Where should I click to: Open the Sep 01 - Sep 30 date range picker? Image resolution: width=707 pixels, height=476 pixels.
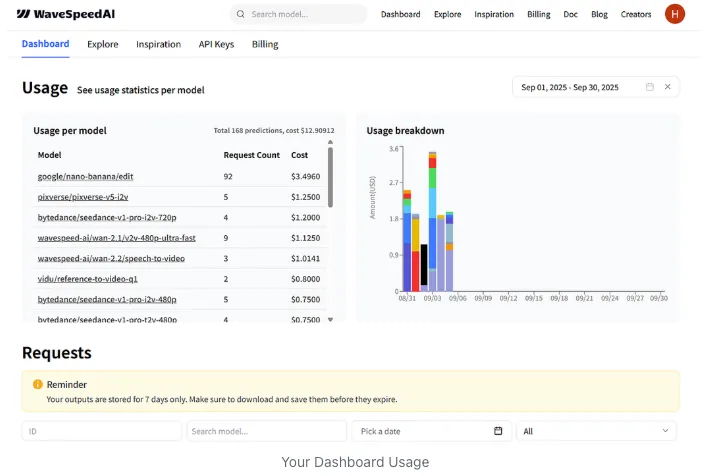click(596, 87)
